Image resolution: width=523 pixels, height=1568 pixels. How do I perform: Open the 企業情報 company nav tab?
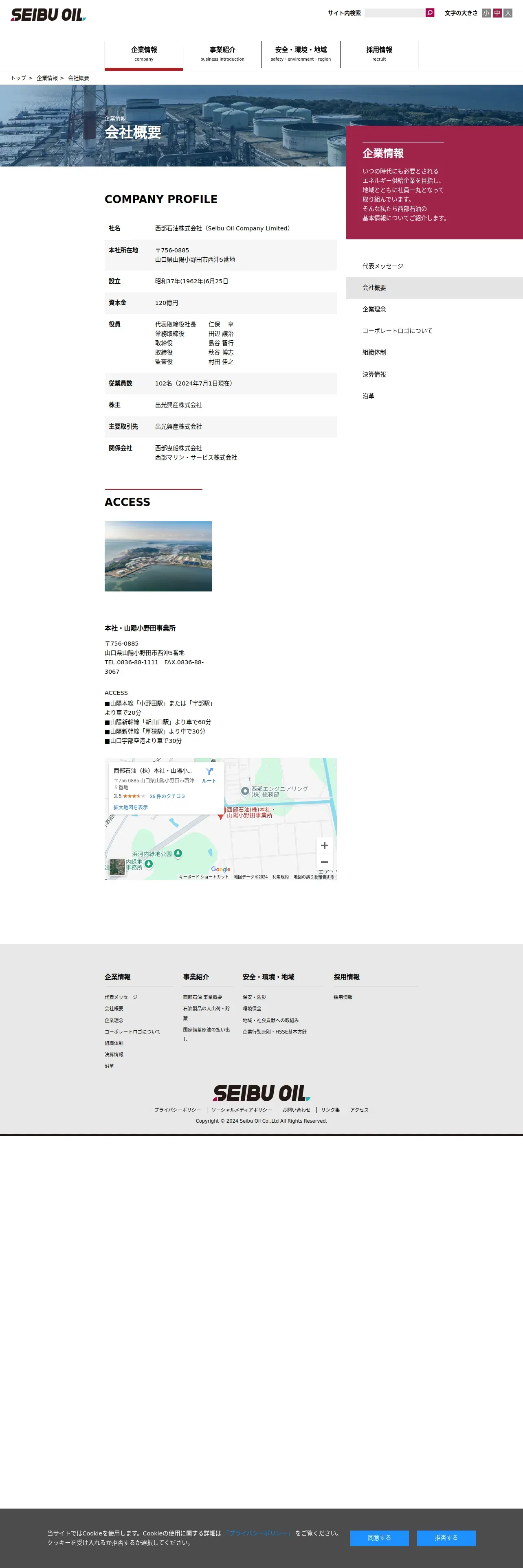coord(144,54)
